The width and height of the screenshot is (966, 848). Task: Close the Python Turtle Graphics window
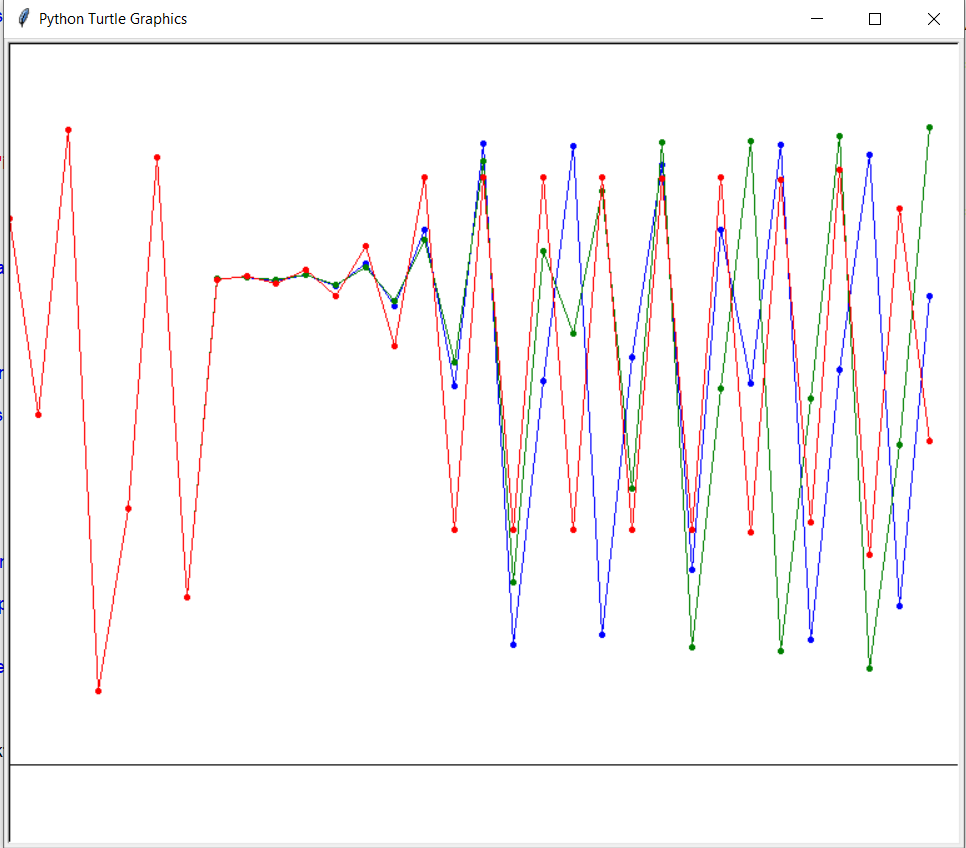click(x=934, y=19)
